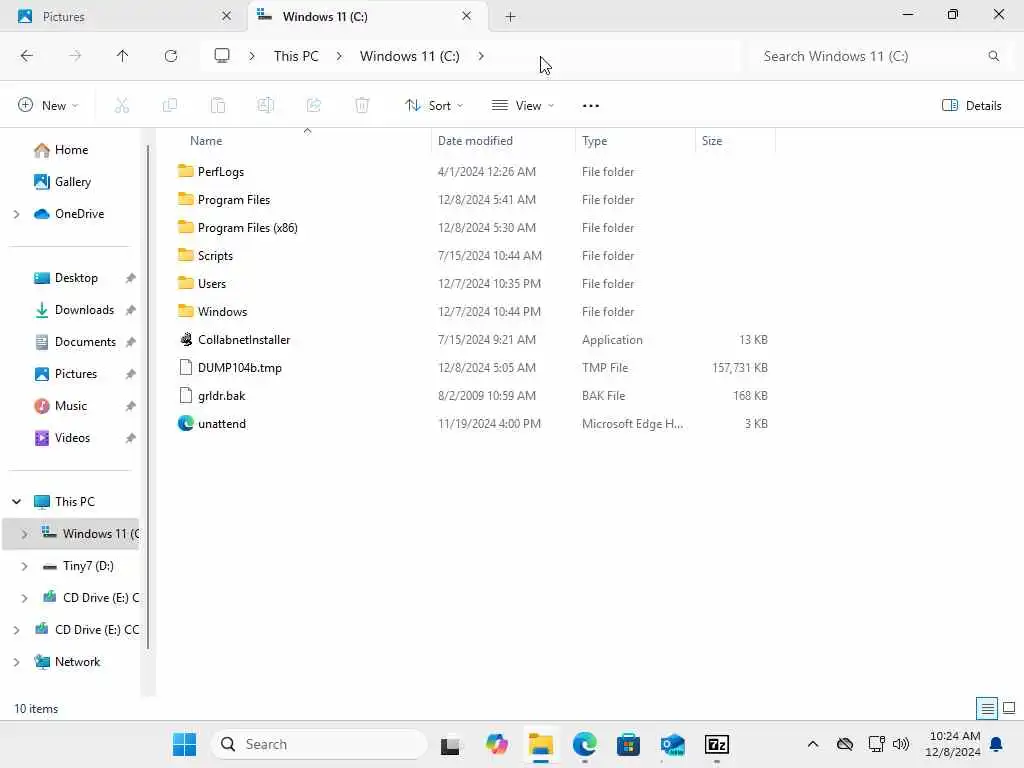Click the navigation pane scrollbar
This screenshot has width=1024, height=768.
click(148, 398)
